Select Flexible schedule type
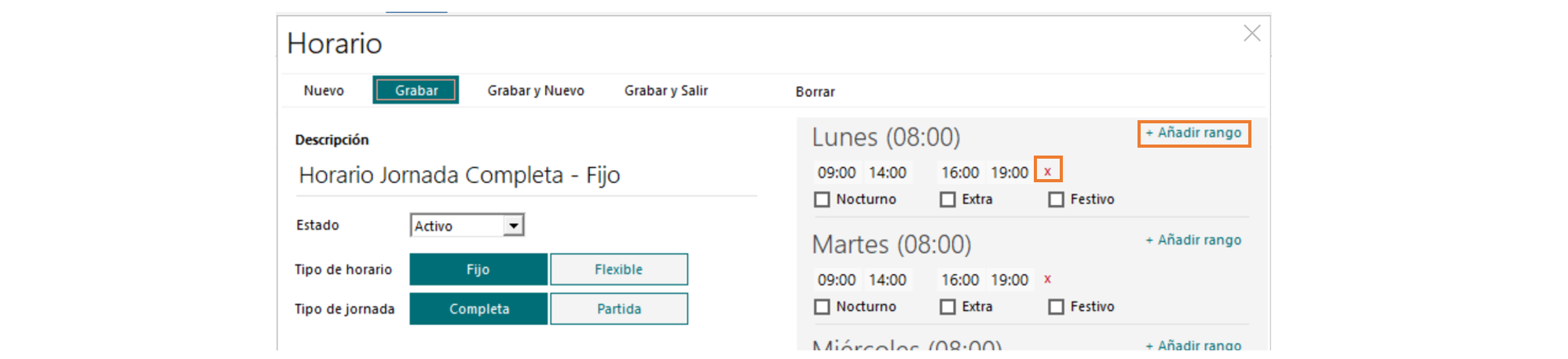This screenshot has width=1568, height=359. pos(619,269)
